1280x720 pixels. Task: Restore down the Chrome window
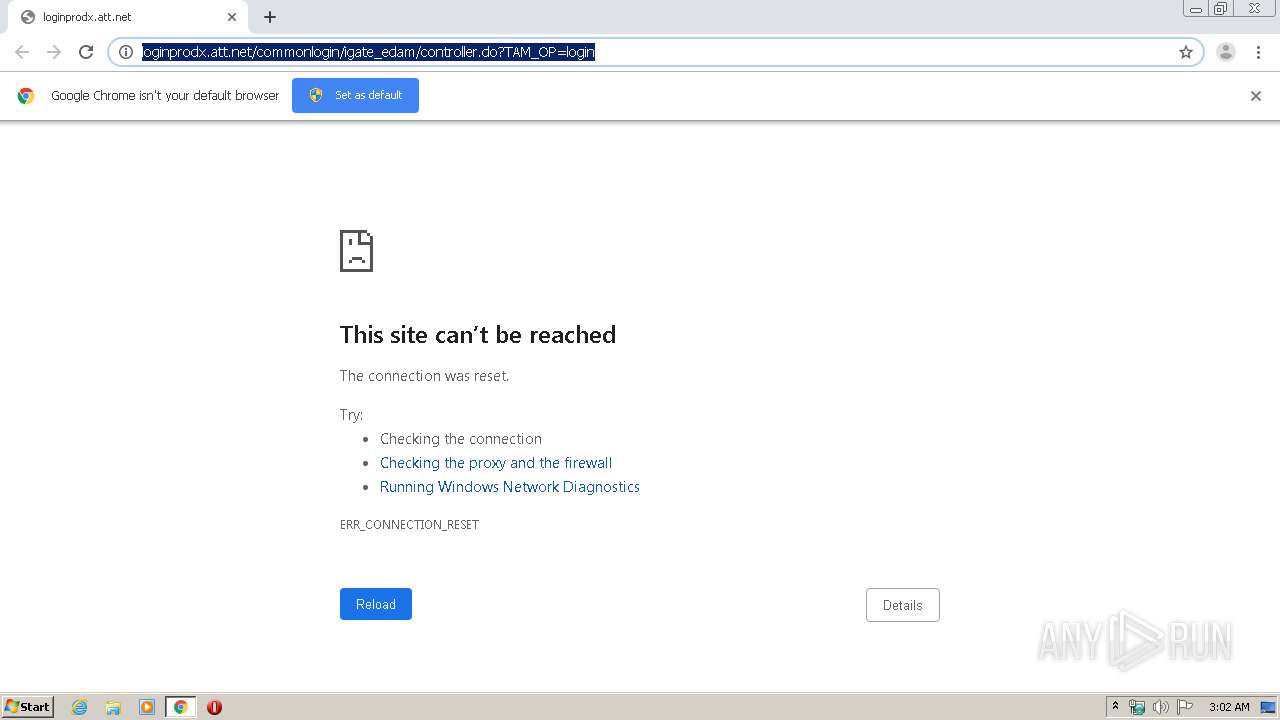1221,9
